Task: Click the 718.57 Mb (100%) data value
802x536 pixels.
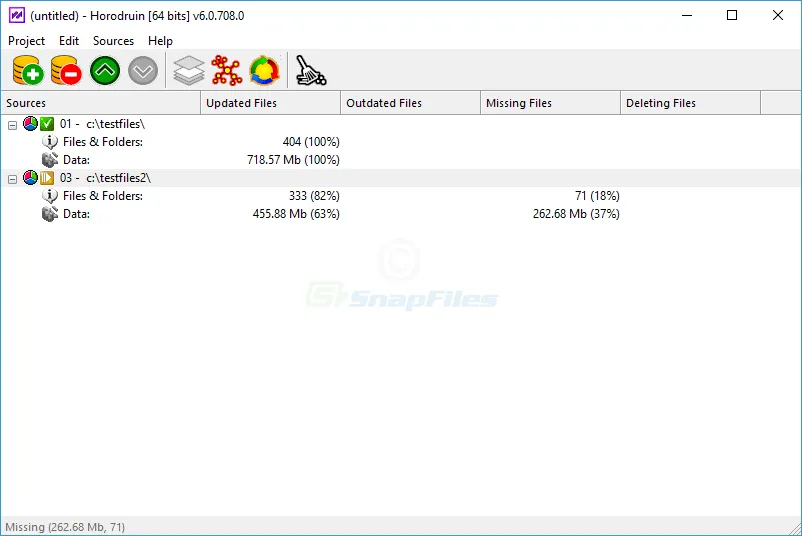Action: click(293, 160)
